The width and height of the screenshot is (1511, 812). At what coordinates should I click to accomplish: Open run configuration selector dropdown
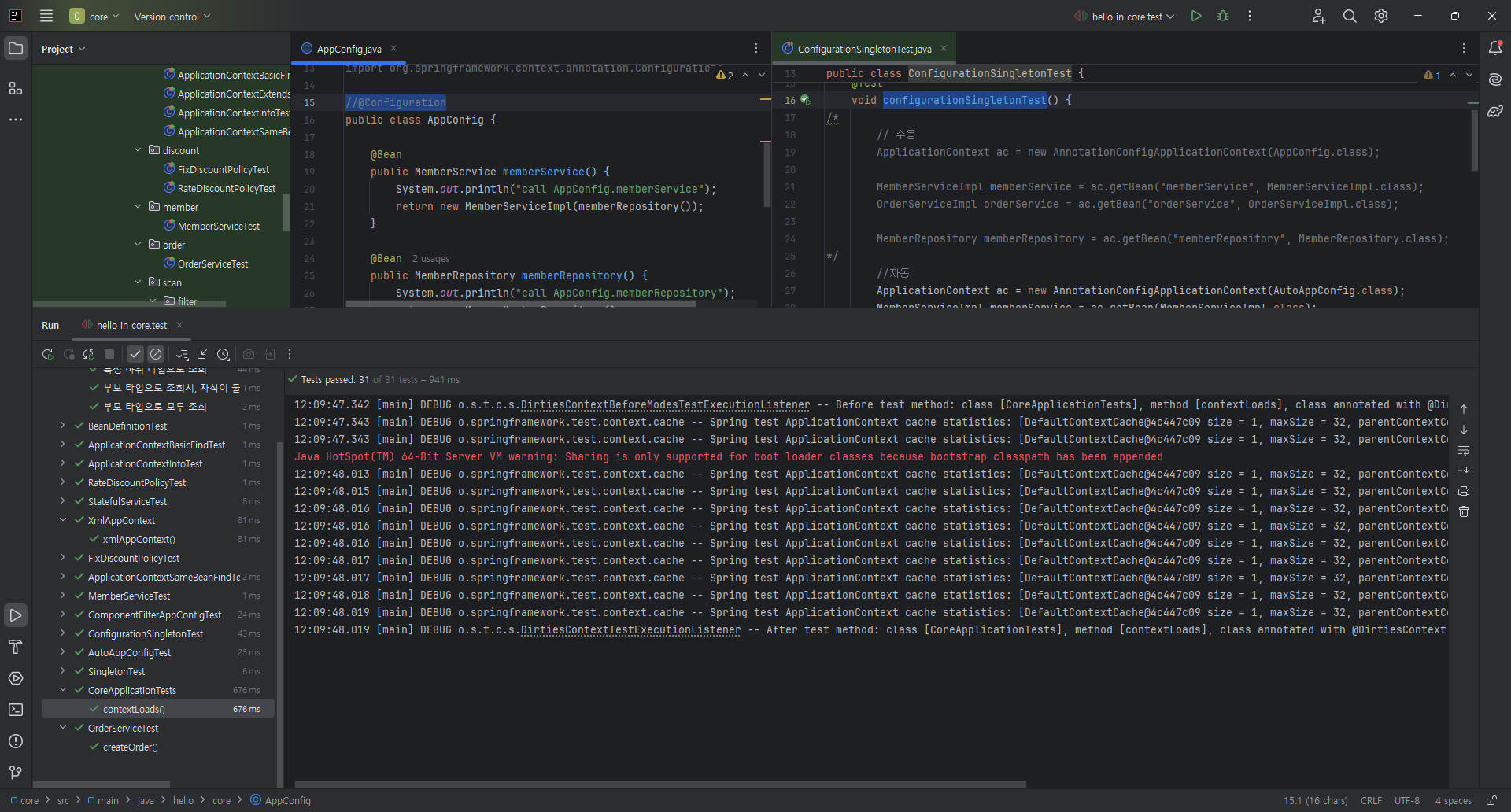pos(1125,16)
